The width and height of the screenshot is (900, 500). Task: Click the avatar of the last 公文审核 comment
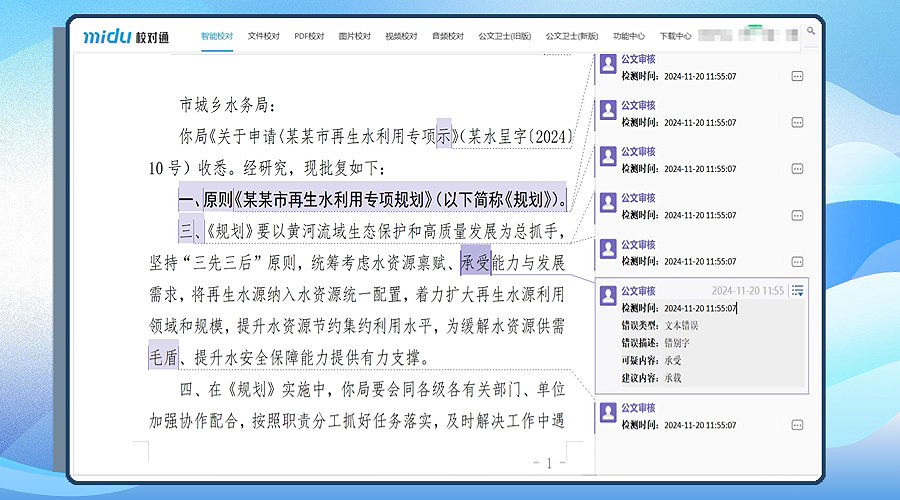(x=608, y=412)
